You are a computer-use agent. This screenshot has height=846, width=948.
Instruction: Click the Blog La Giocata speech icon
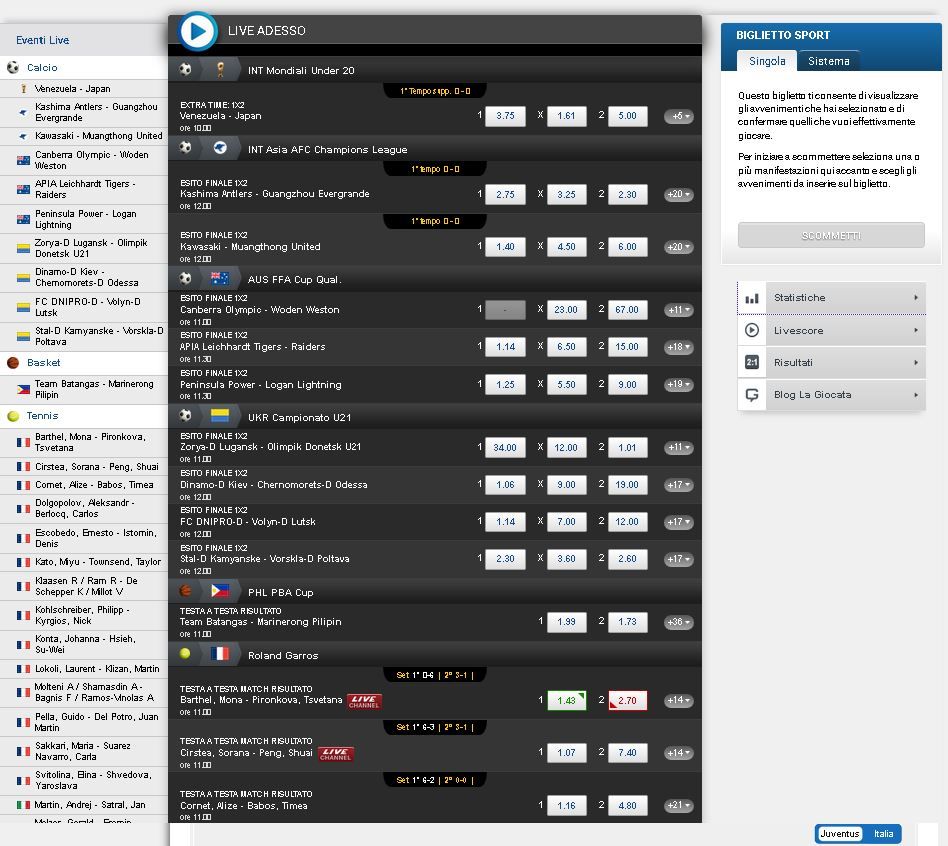pos(752,395)
